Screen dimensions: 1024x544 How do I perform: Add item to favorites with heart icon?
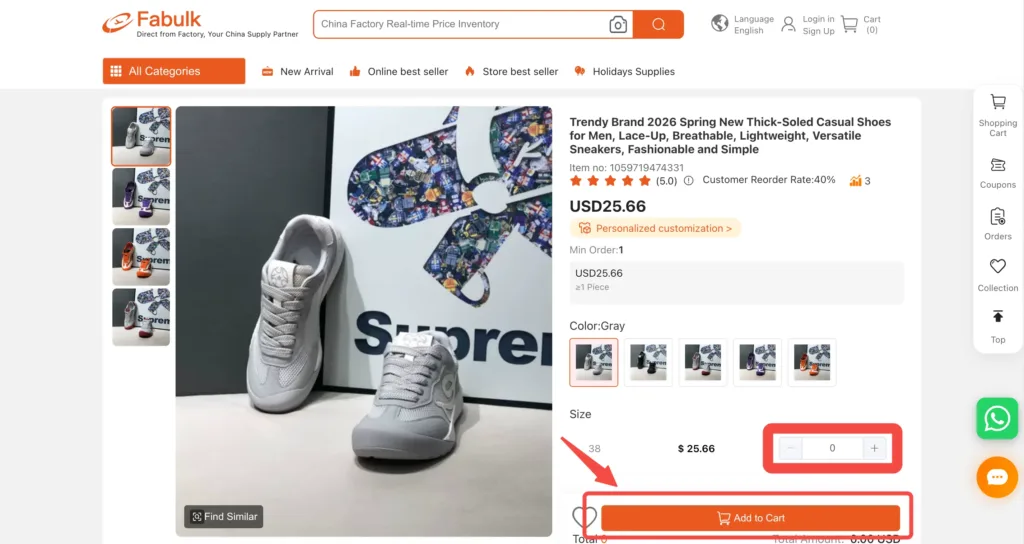(x=584, y=517)
